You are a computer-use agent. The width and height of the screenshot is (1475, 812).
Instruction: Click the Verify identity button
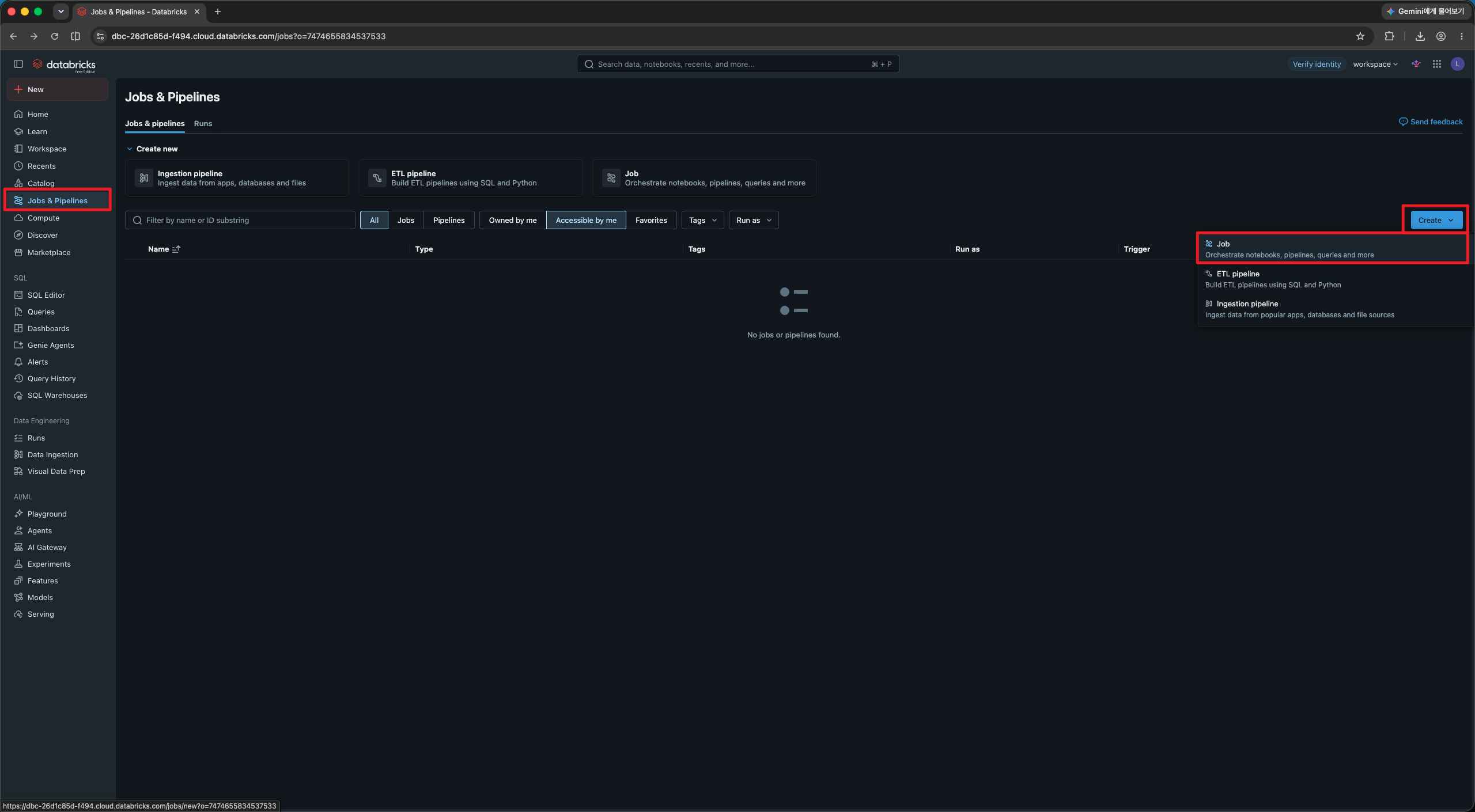1317,64
